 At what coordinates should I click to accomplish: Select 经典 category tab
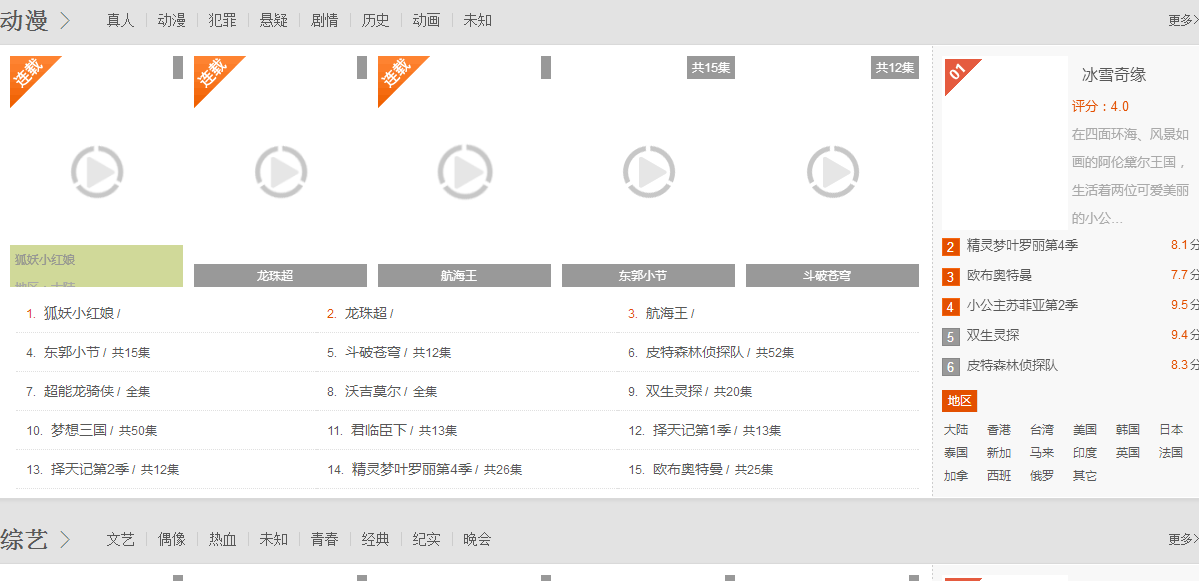click(375, 540)
